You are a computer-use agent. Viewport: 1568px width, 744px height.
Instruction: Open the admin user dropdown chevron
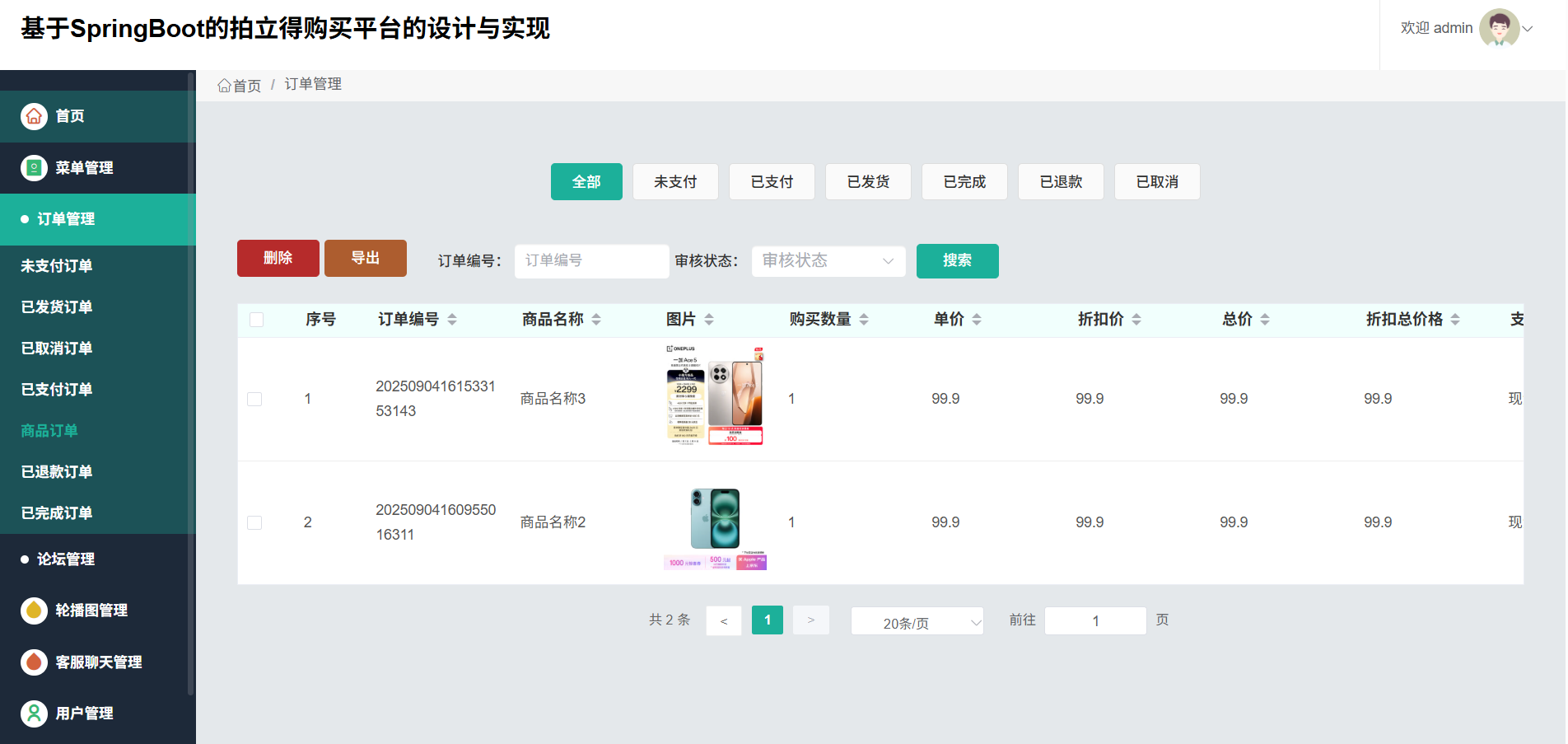pyautogui.click(x=1528, y=29)
